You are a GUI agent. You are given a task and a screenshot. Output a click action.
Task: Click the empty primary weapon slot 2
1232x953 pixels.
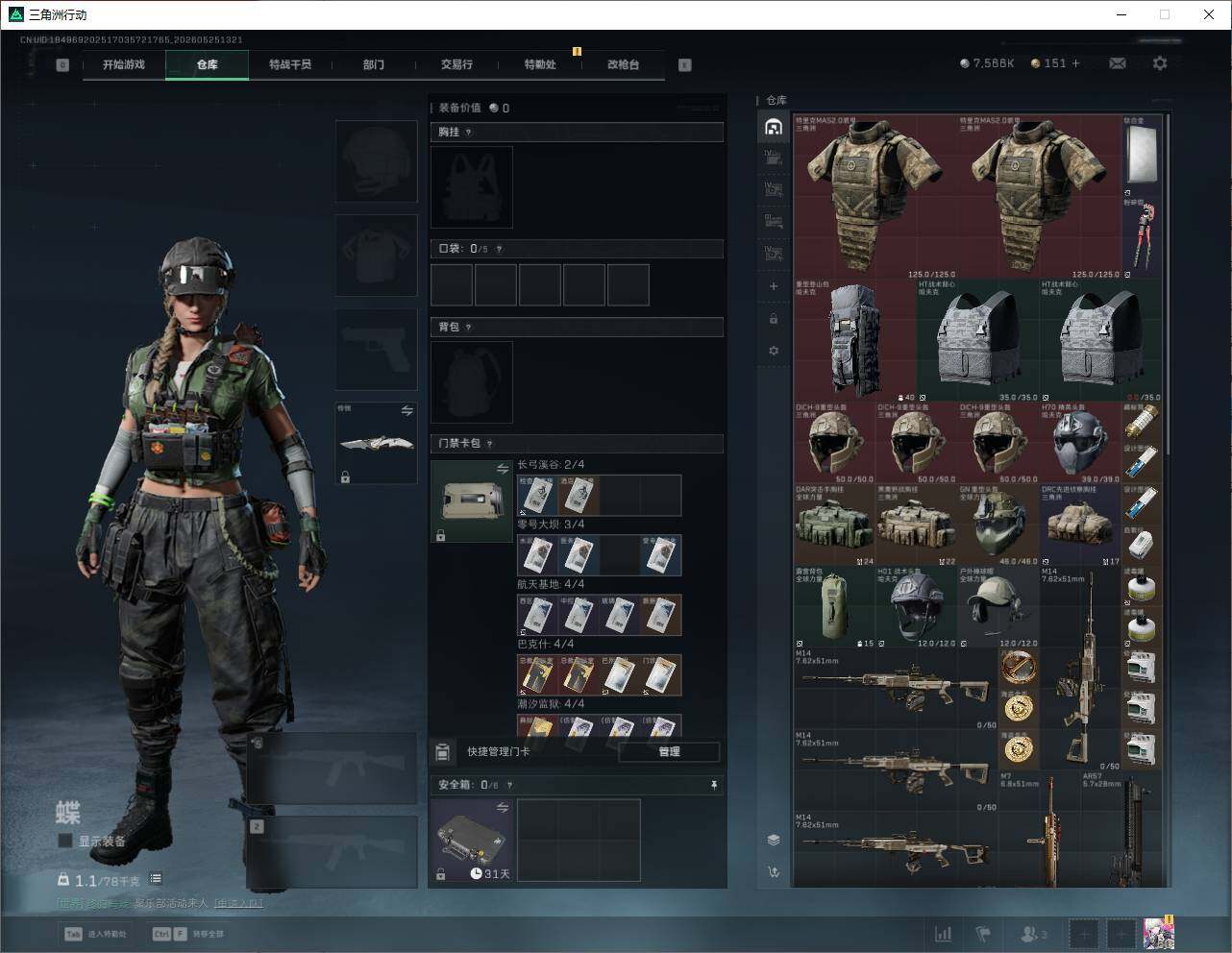click(333, 853)
